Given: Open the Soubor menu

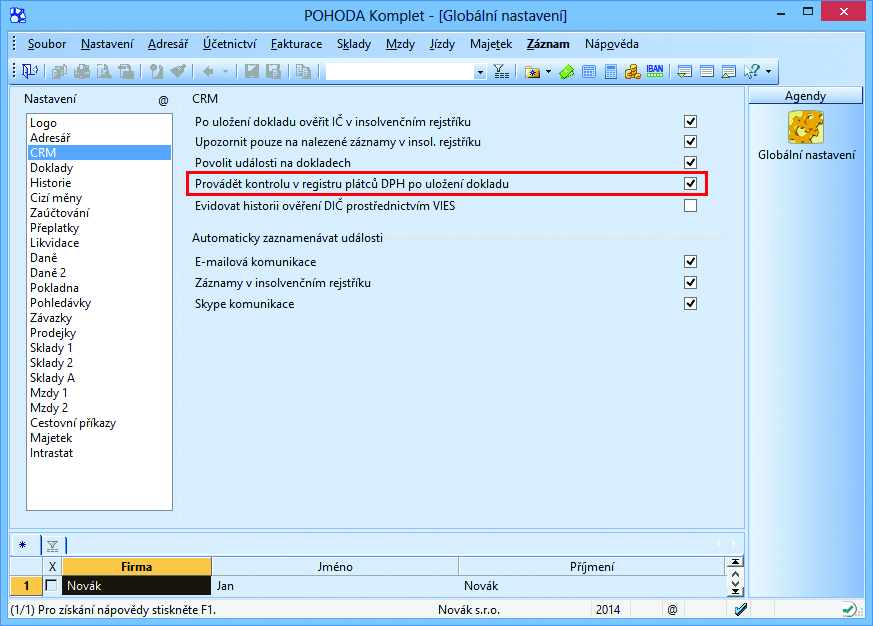Looking at the screenshot, I should coord(47,44).
